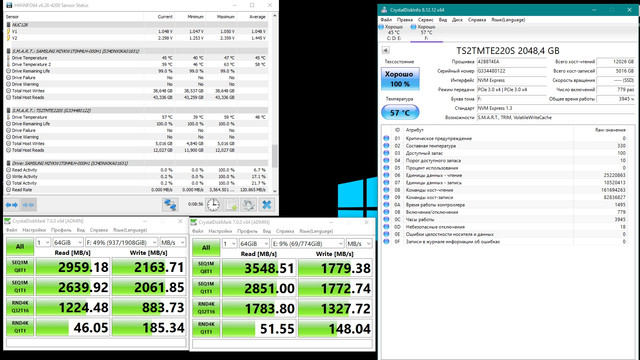Click HWiNFO expand-columns blue arrows icon
This screenshot has width=640, height=360.
coord(12,205)
